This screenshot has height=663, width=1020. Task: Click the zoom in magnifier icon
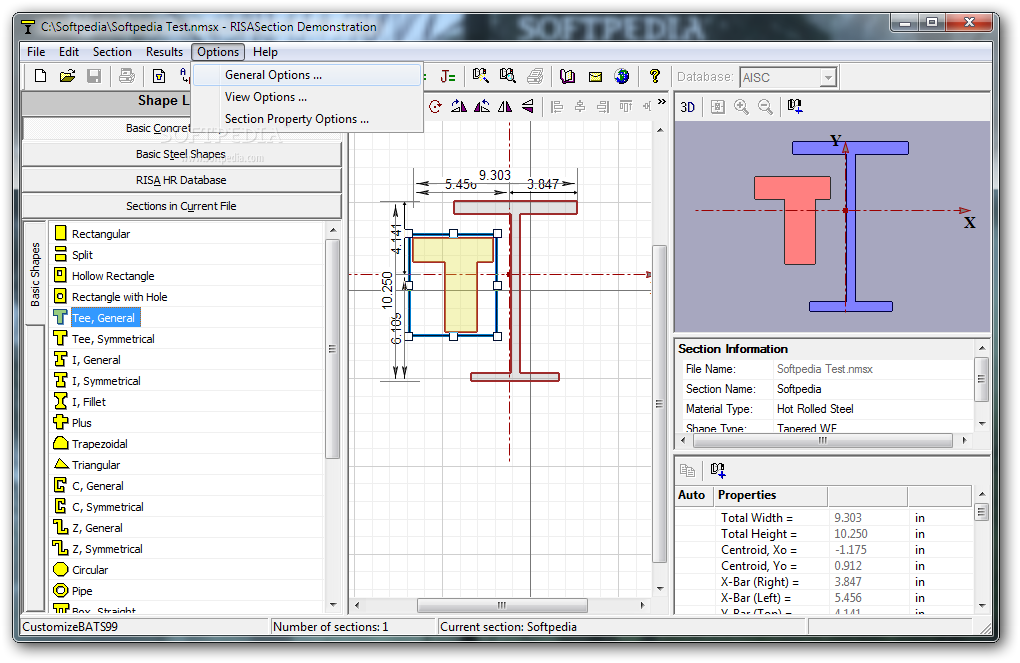741,107
